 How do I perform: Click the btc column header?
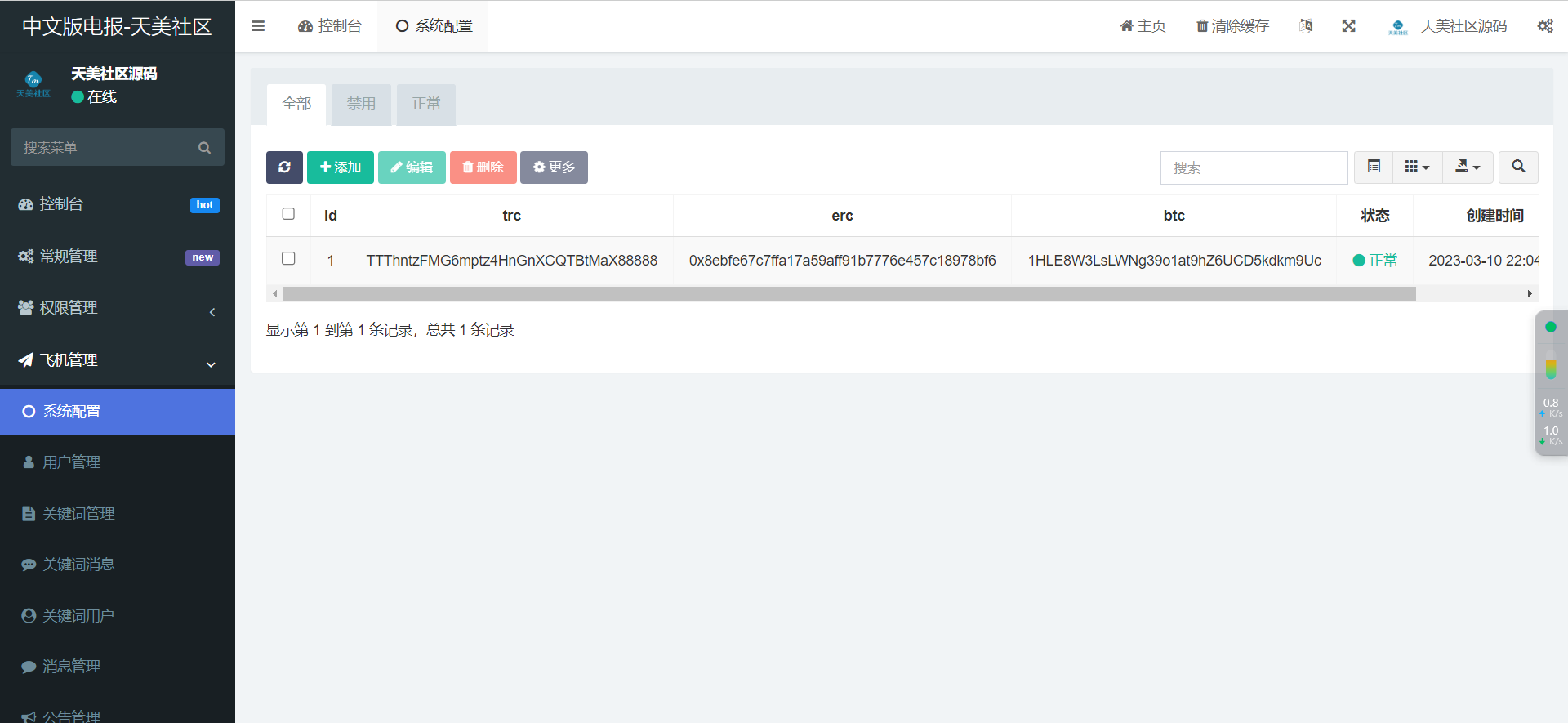pos(1174,216)
